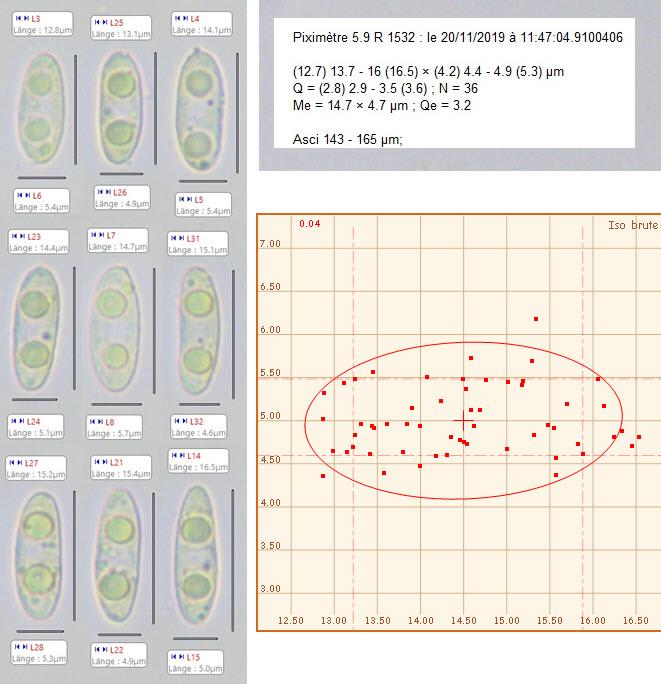This screenshot has width=661, height=684.
Task: Click the left arrow icon in label L3
Action: pyautogui.click(x=18, y=18)
